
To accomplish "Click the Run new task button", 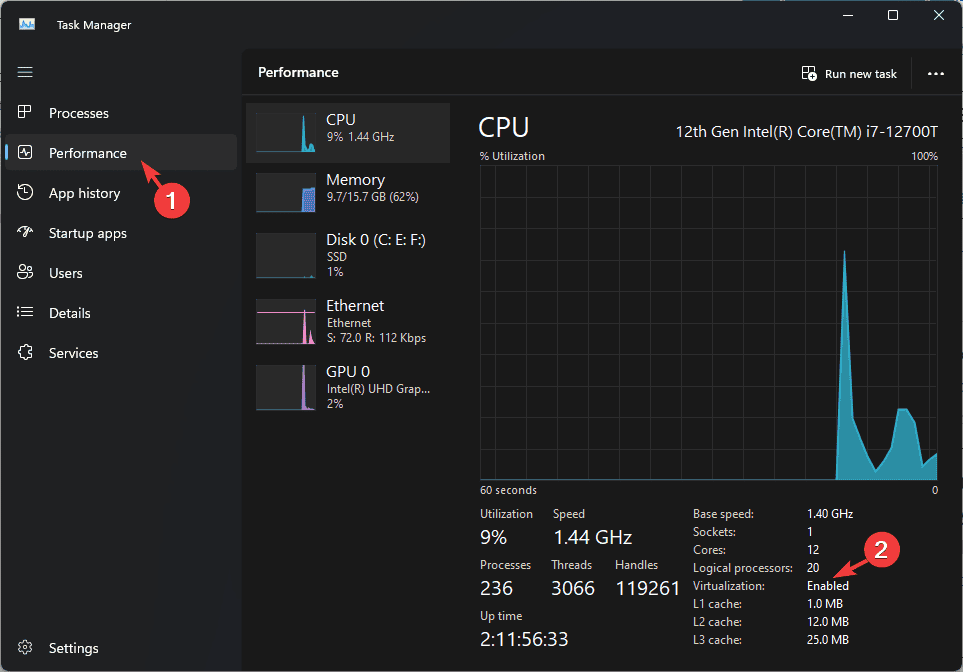I will 850,73.
